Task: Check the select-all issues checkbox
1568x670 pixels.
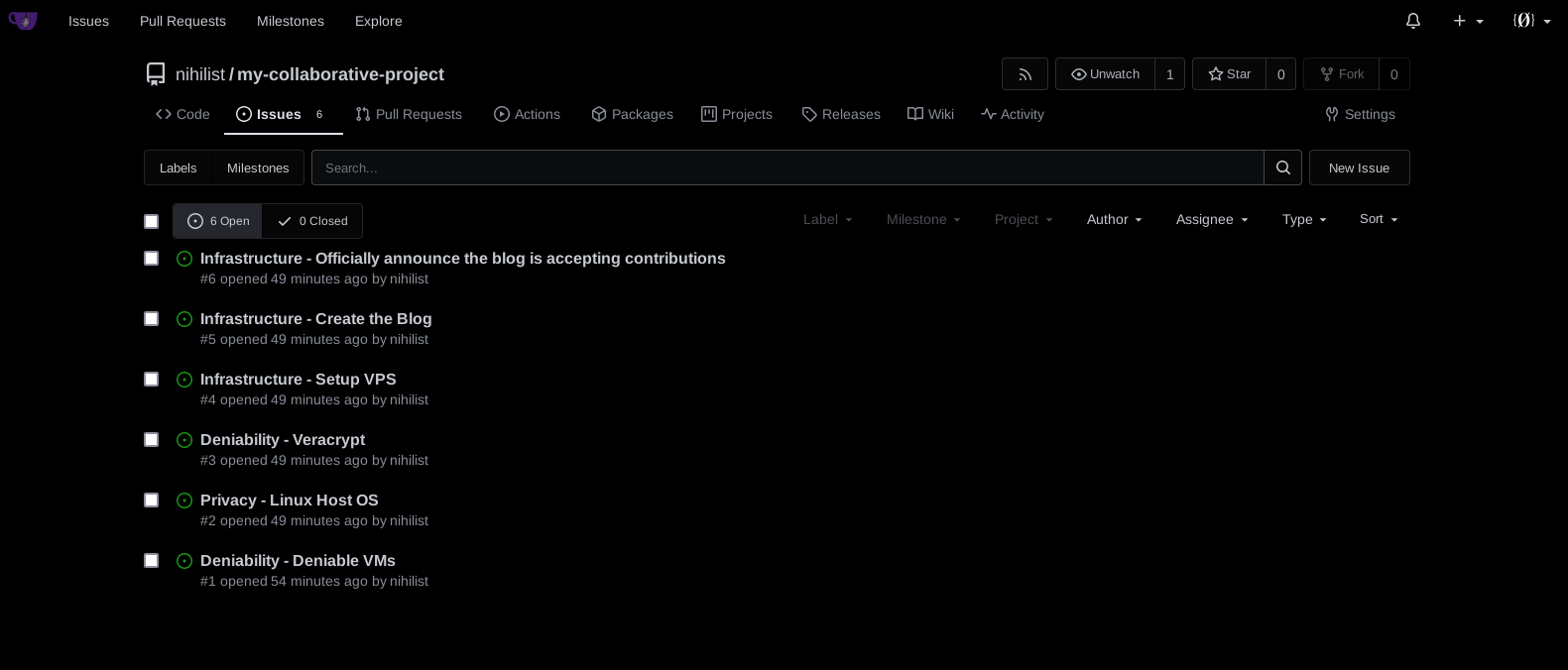Action: tap(151, 221)
